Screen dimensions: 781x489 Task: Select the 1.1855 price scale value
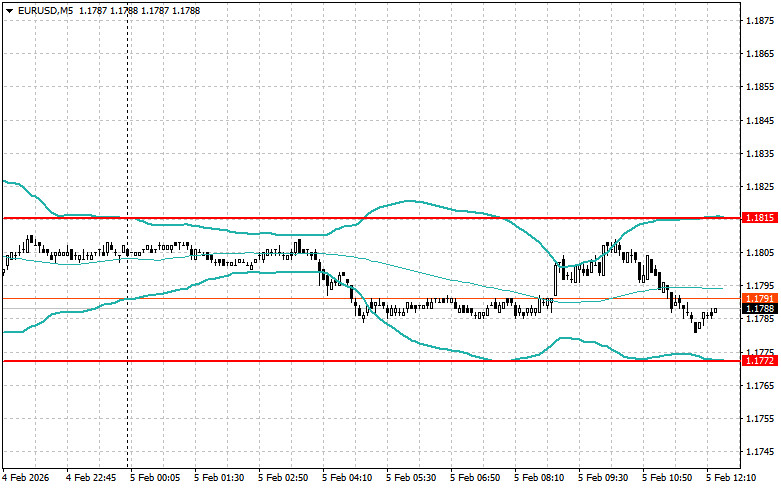pyautogui.click(x=760, y=87)
